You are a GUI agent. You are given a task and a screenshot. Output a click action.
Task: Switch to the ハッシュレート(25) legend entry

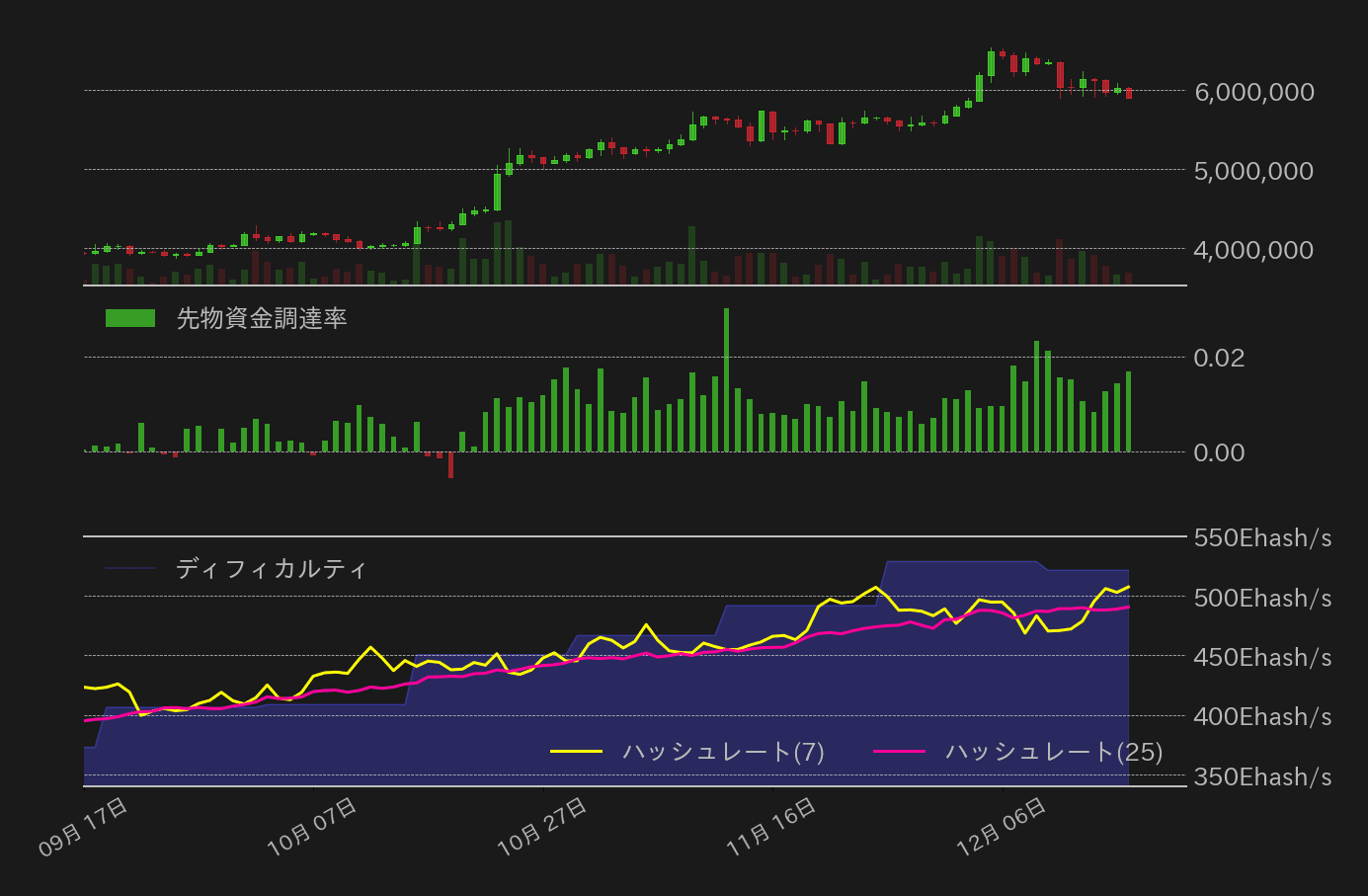(1053, 752)
